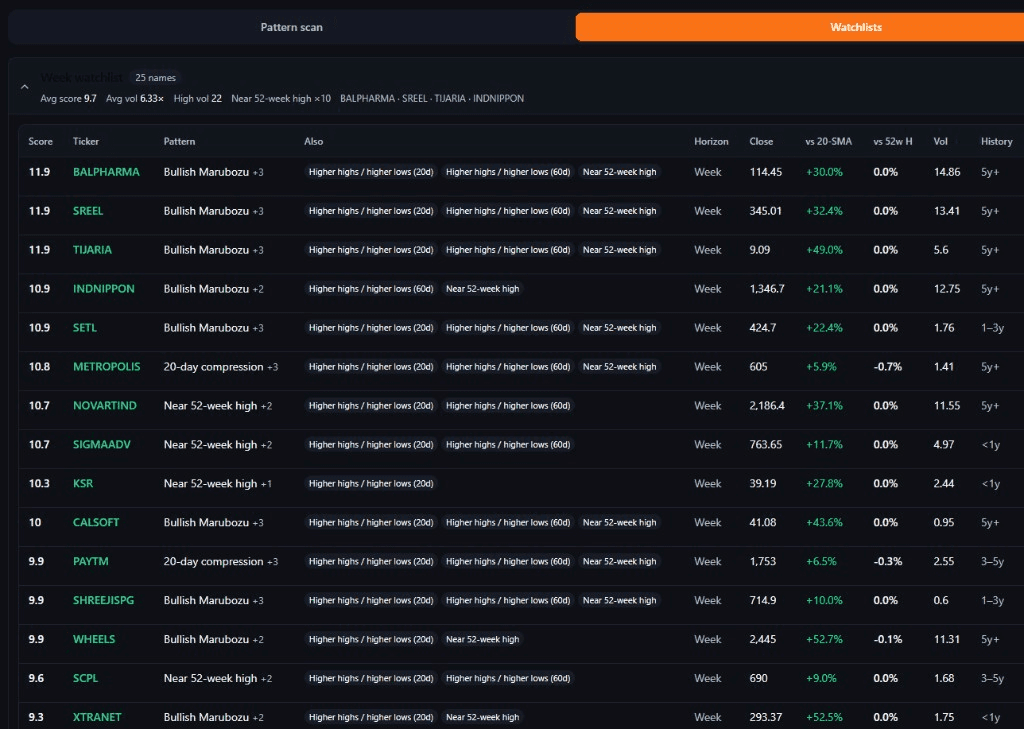Open the KSR ticker
Screen dimensions: 1024x729
tap(83, 483)
